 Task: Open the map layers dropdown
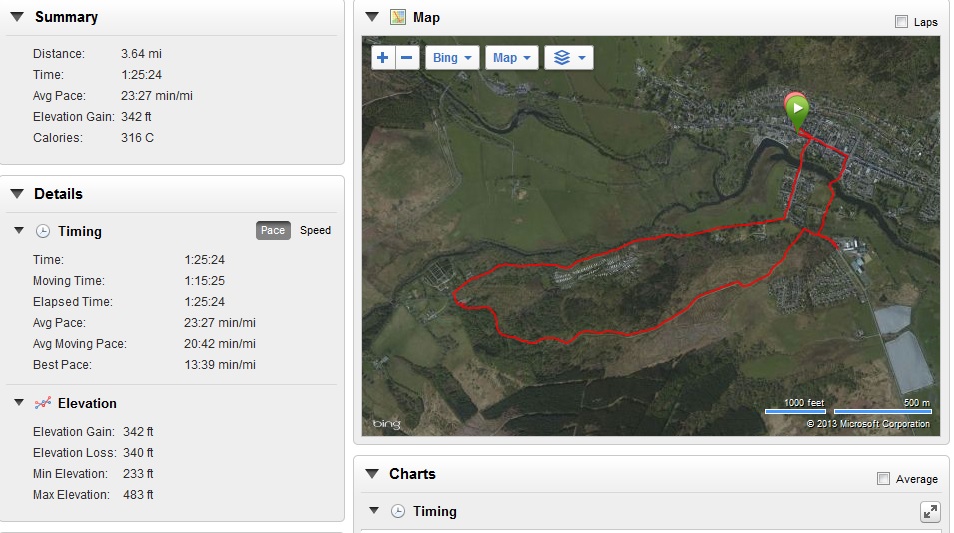[x=568, y=58]
